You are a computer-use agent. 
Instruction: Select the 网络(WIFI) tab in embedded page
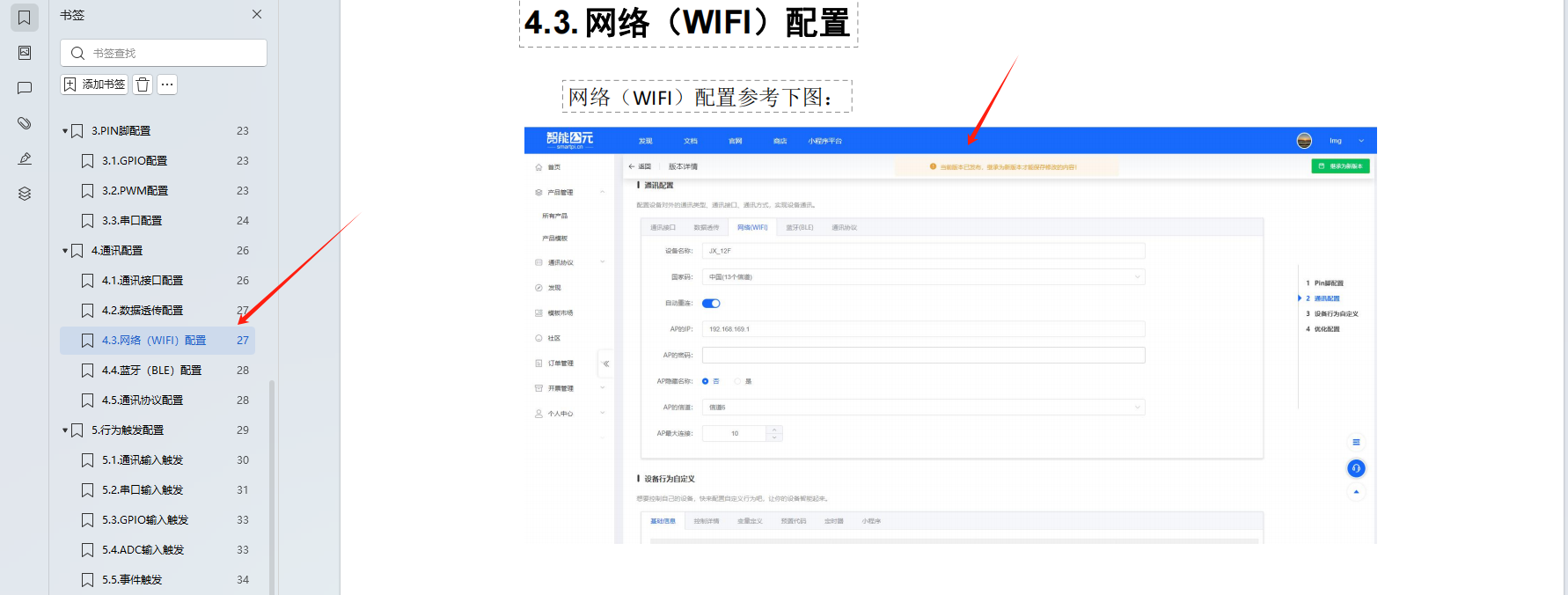(x=752, y=227)
